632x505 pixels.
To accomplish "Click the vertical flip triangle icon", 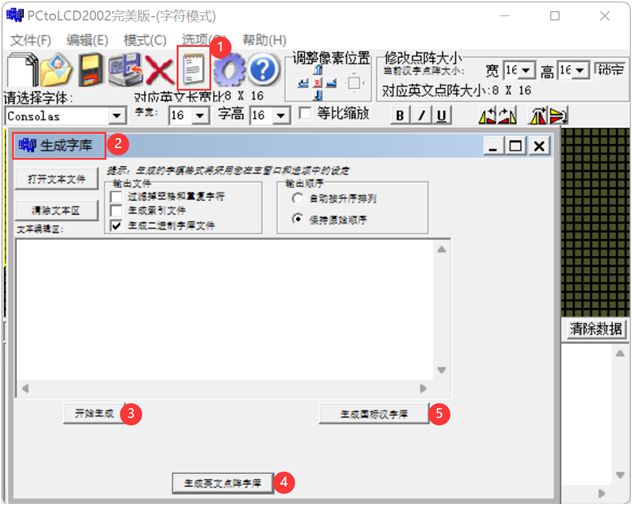I will (x=538, y=116).
